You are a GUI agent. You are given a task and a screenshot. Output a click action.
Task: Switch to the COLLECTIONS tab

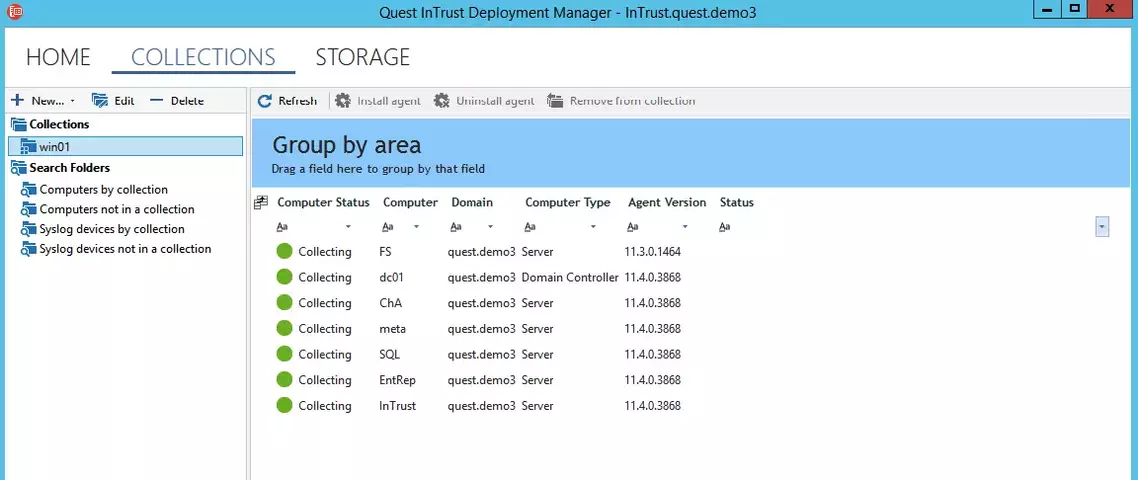pyautogui.click(x=203, y=57)
